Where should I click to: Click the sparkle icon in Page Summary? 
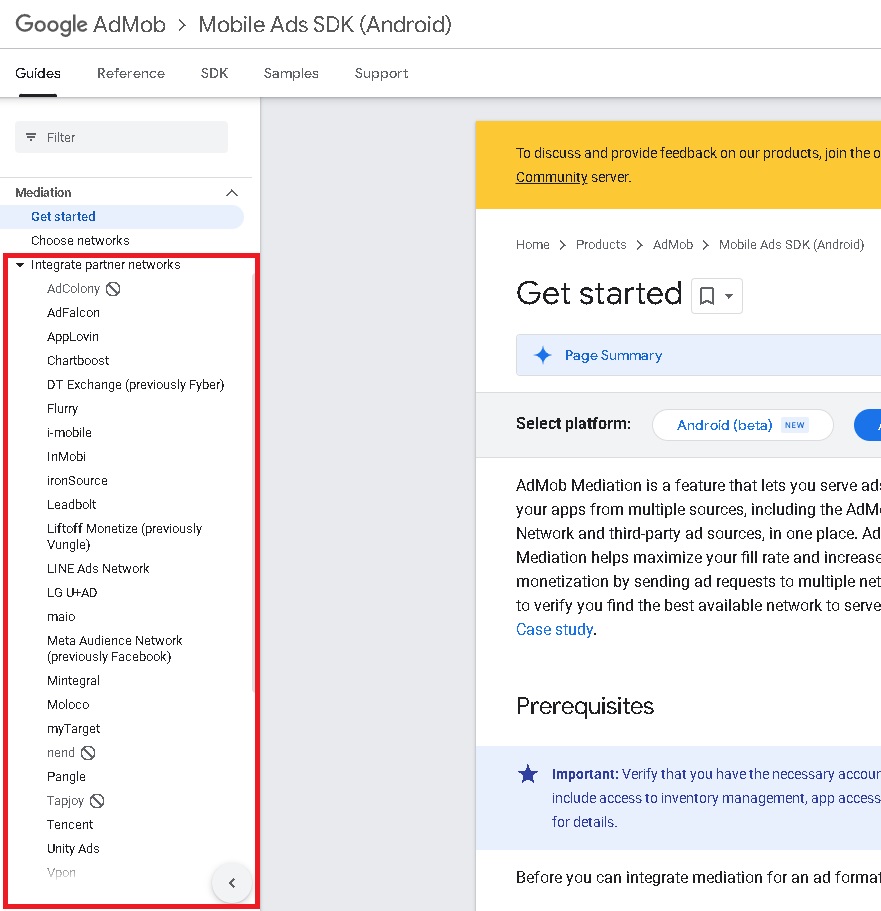(542, 355)
